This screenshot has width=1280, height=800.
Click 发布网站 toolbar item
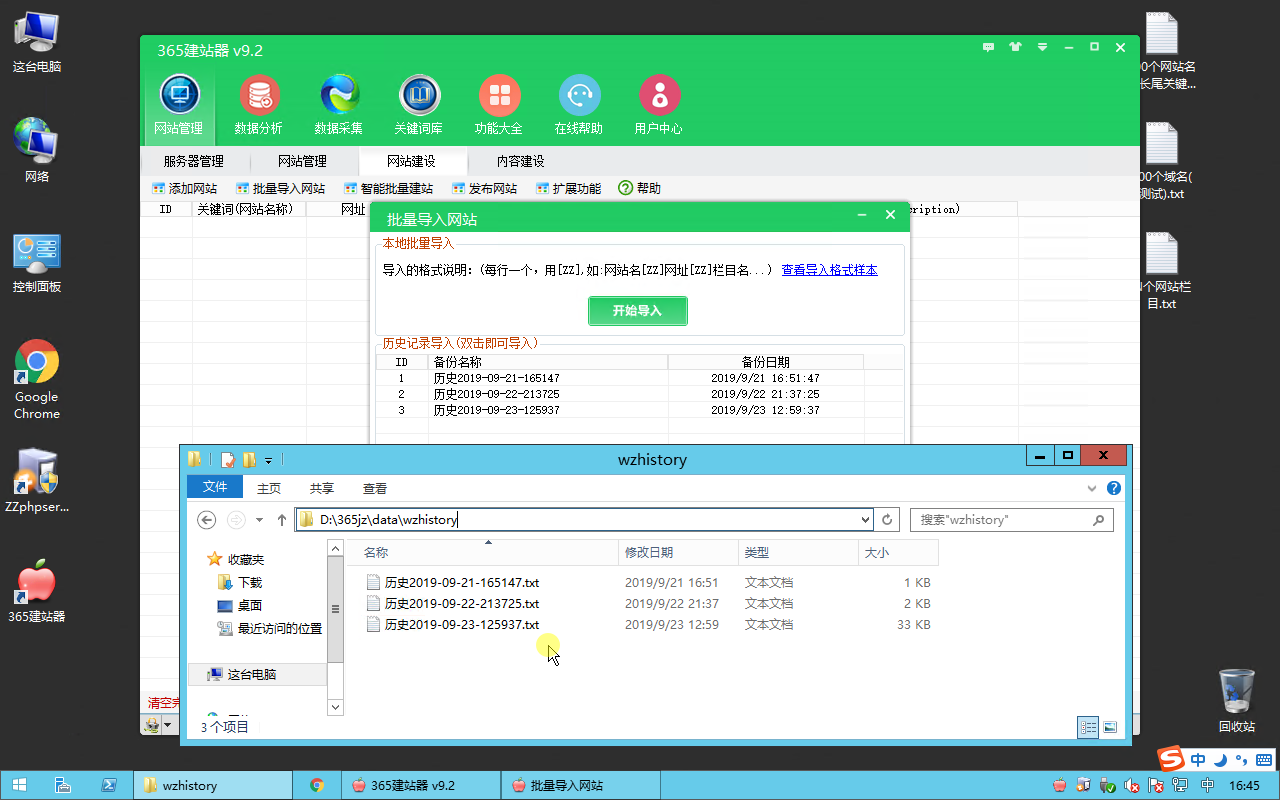tap(485, 188)
